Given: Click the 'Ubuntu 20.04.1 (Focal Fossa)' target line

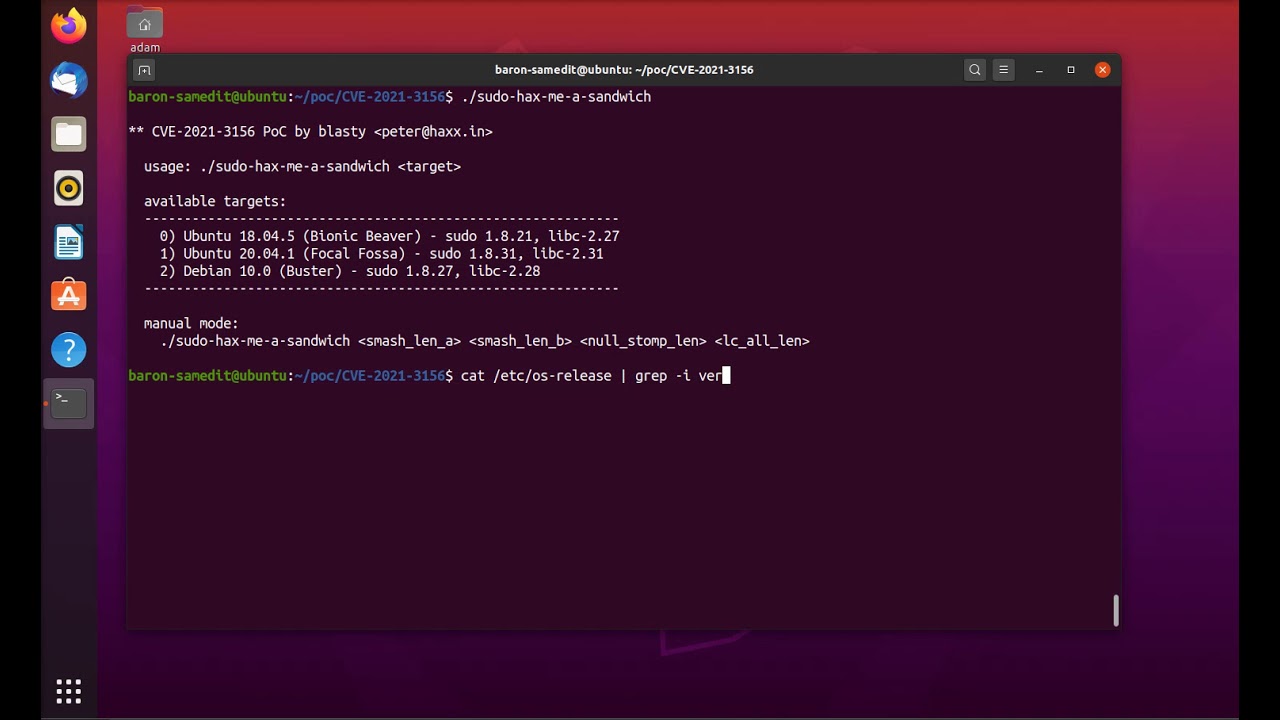Looking at the screenshot, I should [x=382, y=254].
